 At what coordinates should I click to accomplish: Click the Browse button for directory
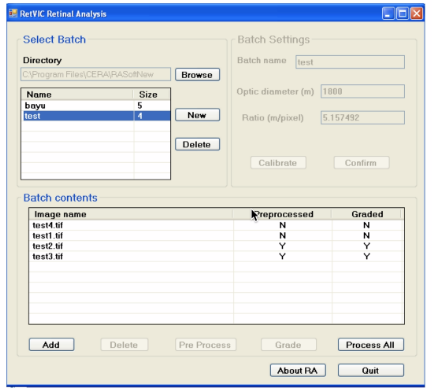point(197,75)
